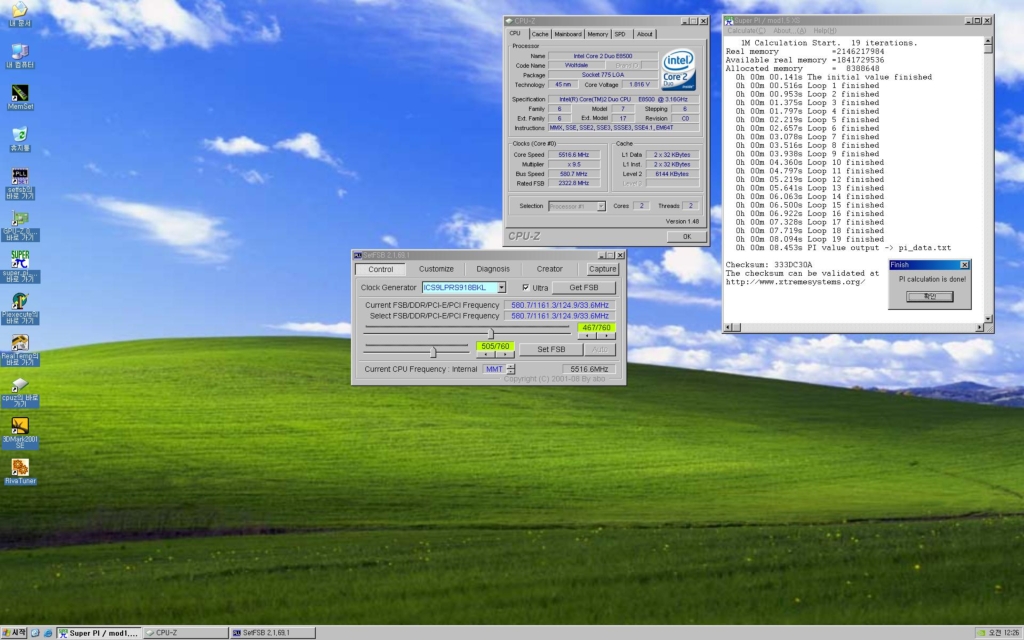1024x640 pixels.
Task: Click the Super PI taskbar button
Action: pyautogui.click(x=99, y=633)
